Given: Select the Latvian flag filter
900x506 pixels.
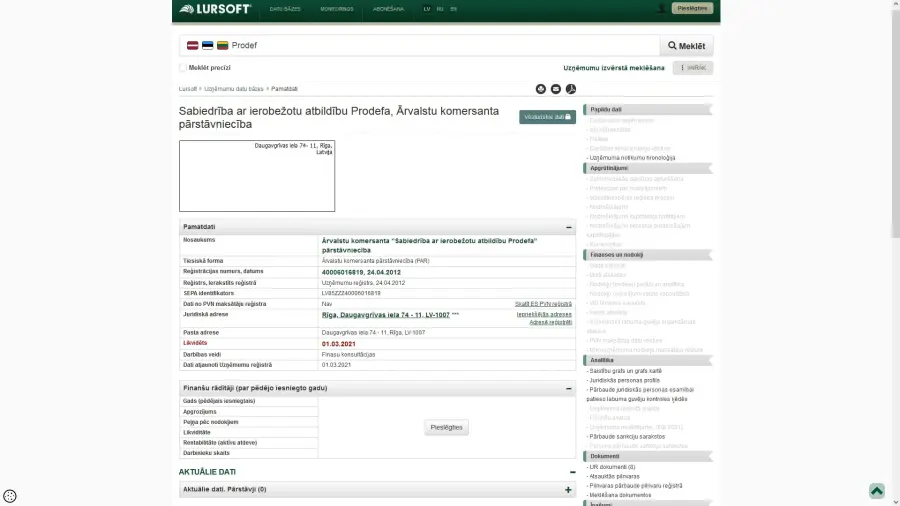Looking at the screenshot, I should 192,45.
